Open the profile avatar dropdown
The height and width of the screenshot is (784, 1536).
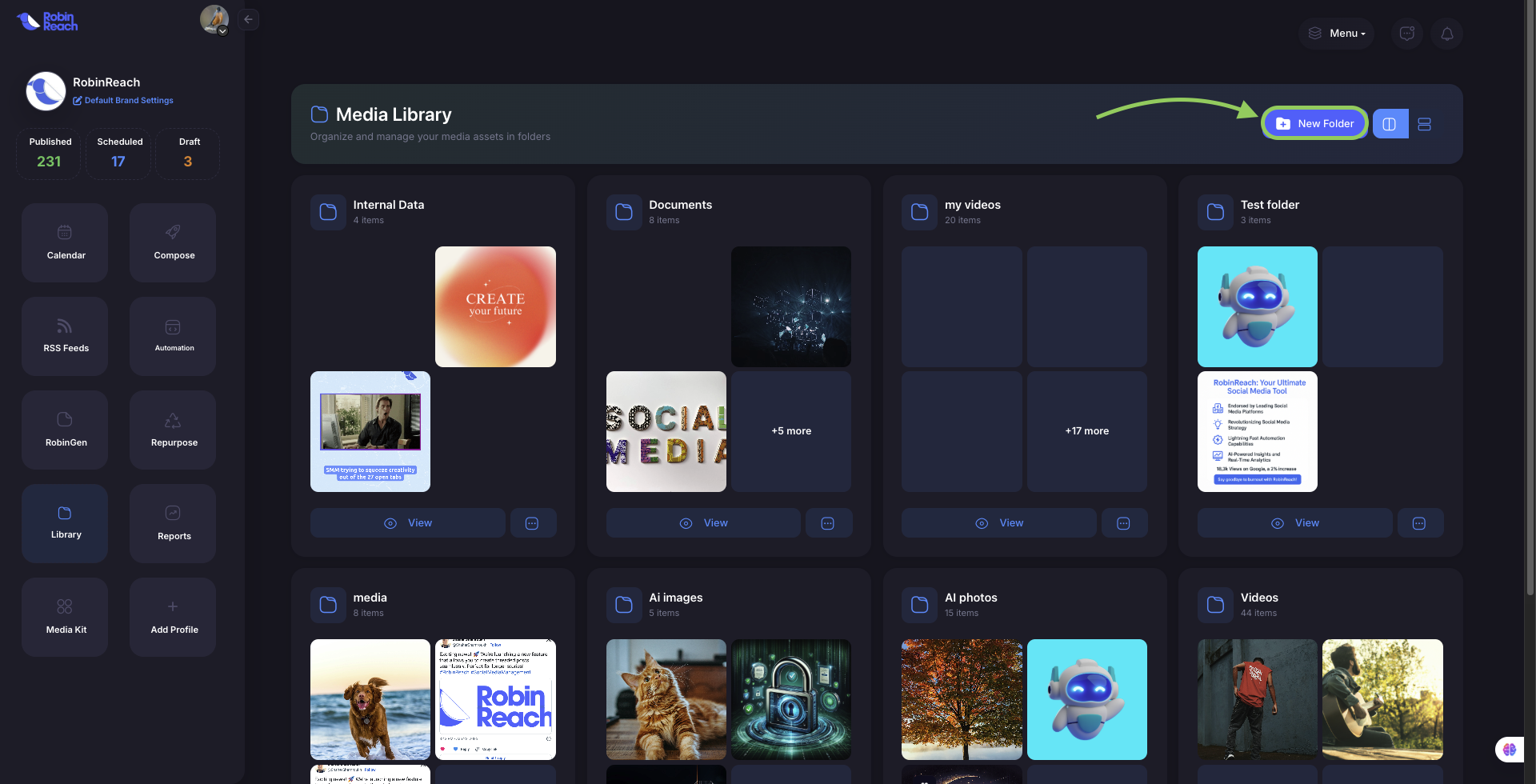click(214, 19)
